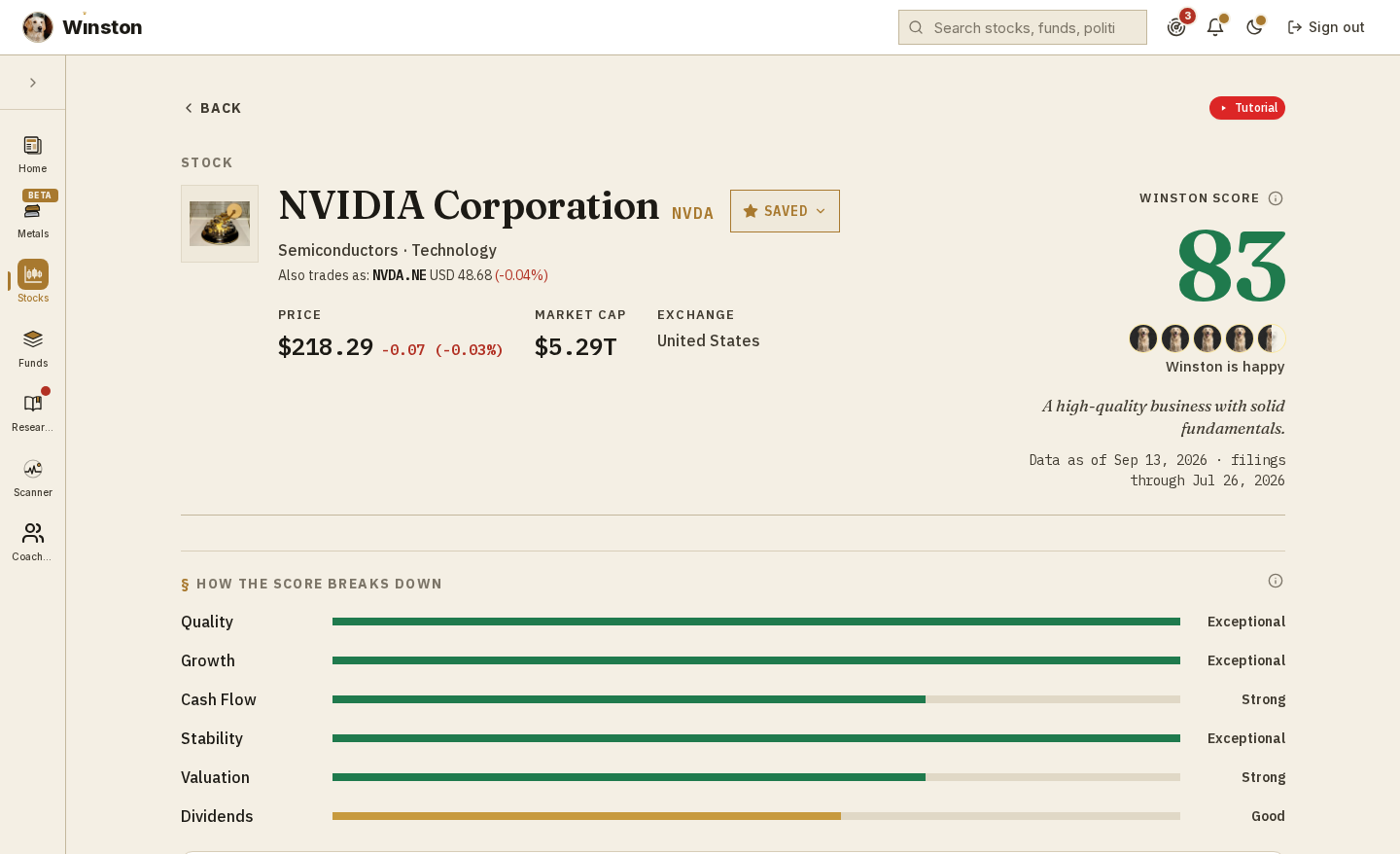Open the Coach sidebar item
The image size is (1400, 854).
pos(33,542)
